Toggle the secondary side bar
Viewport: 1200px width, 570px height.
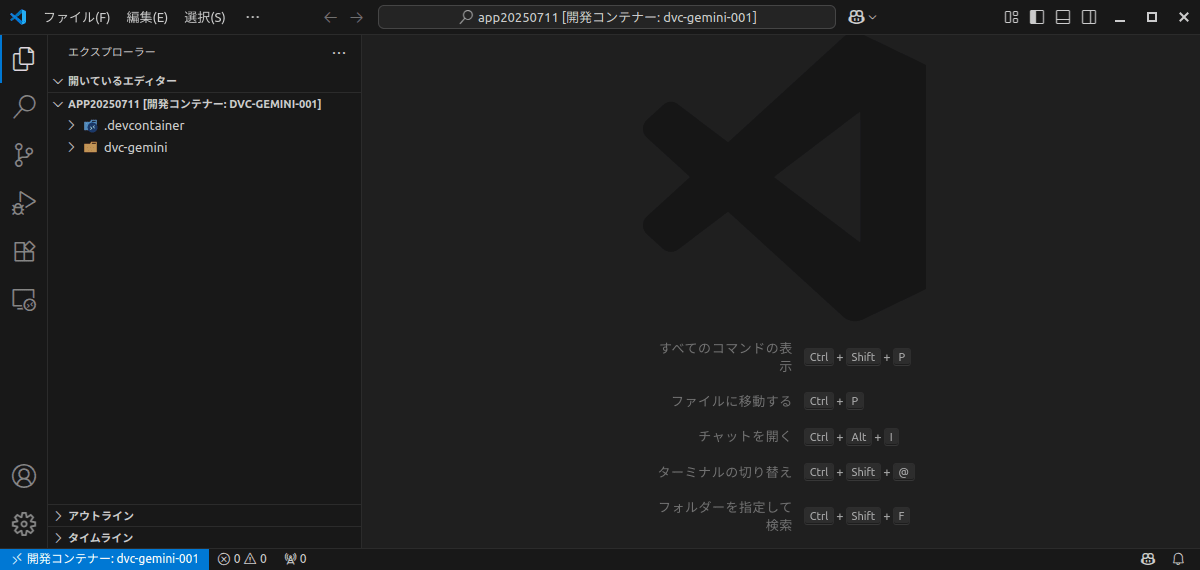[1090, 17]
